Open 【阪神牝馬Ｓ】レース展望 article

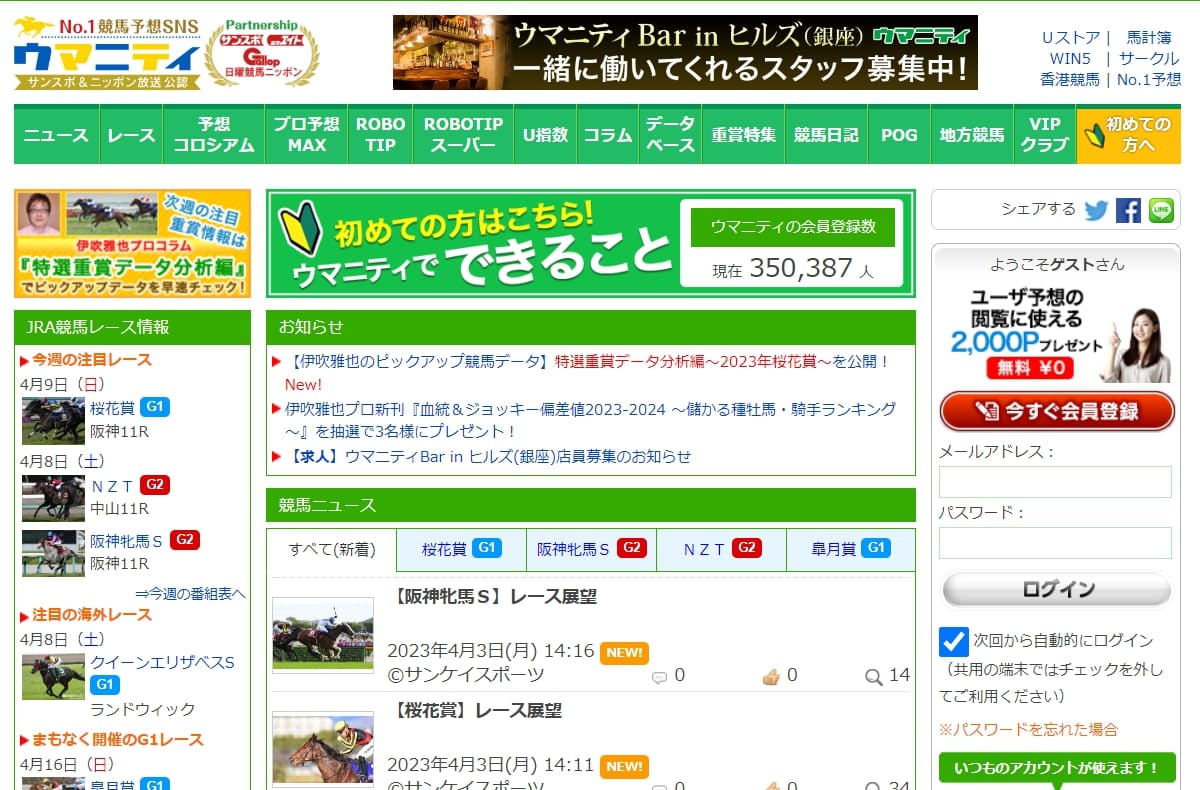click(493, 597)
